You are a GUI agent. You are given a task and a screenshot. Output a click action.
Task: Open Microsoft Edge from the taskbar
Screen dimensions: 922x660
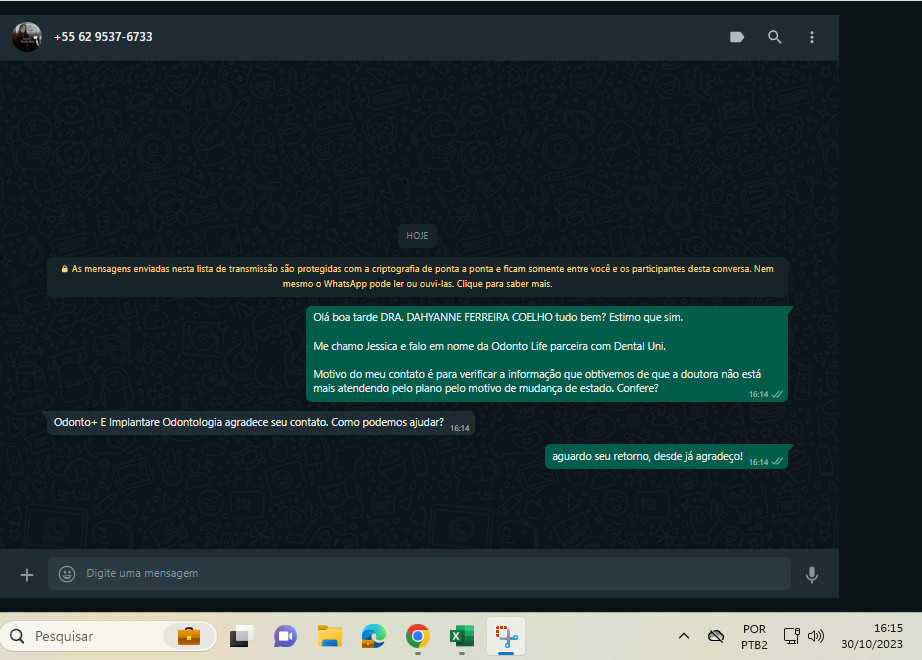point(373,636)
